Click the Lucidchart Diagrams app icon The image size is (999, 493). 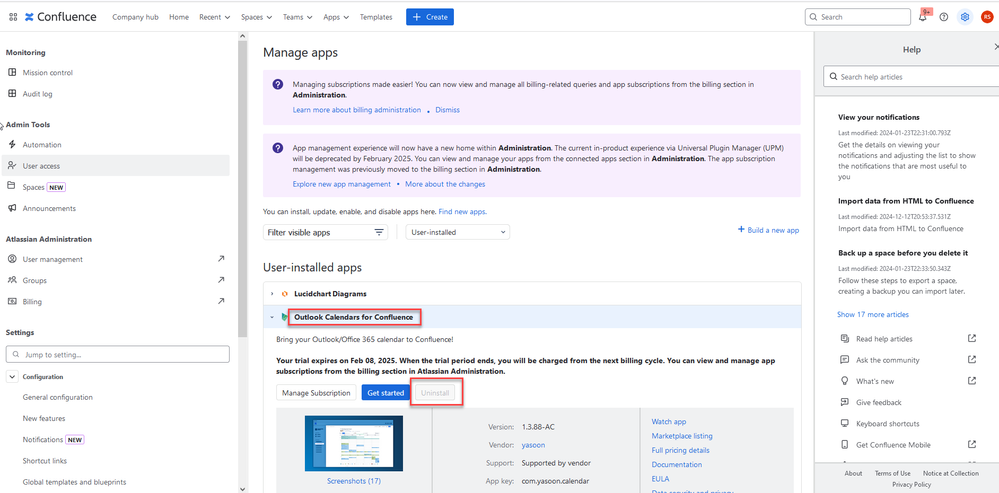coord(284,294)
